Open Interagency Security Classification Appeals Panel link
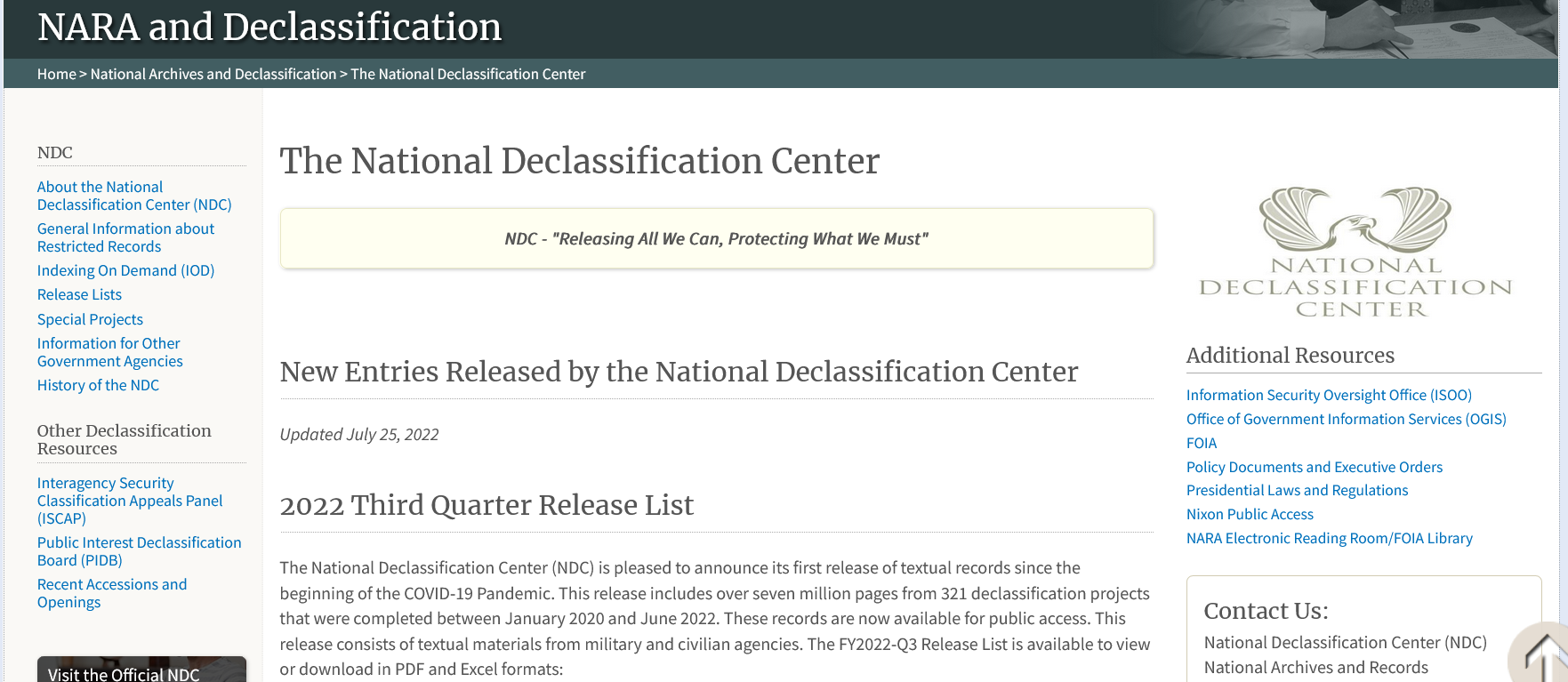The image size is (1568, 682). tap(130, 501)
